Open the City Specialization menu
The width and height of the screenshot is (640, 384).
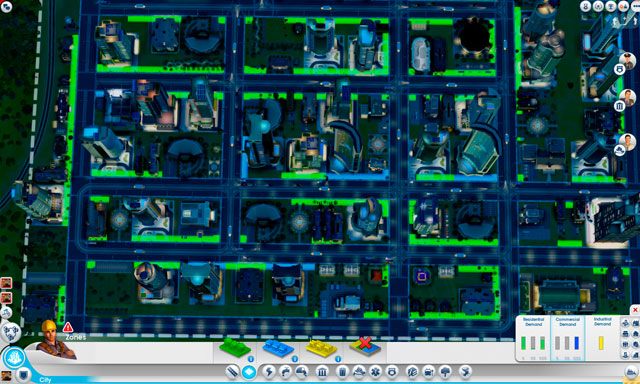click(465, 372)
